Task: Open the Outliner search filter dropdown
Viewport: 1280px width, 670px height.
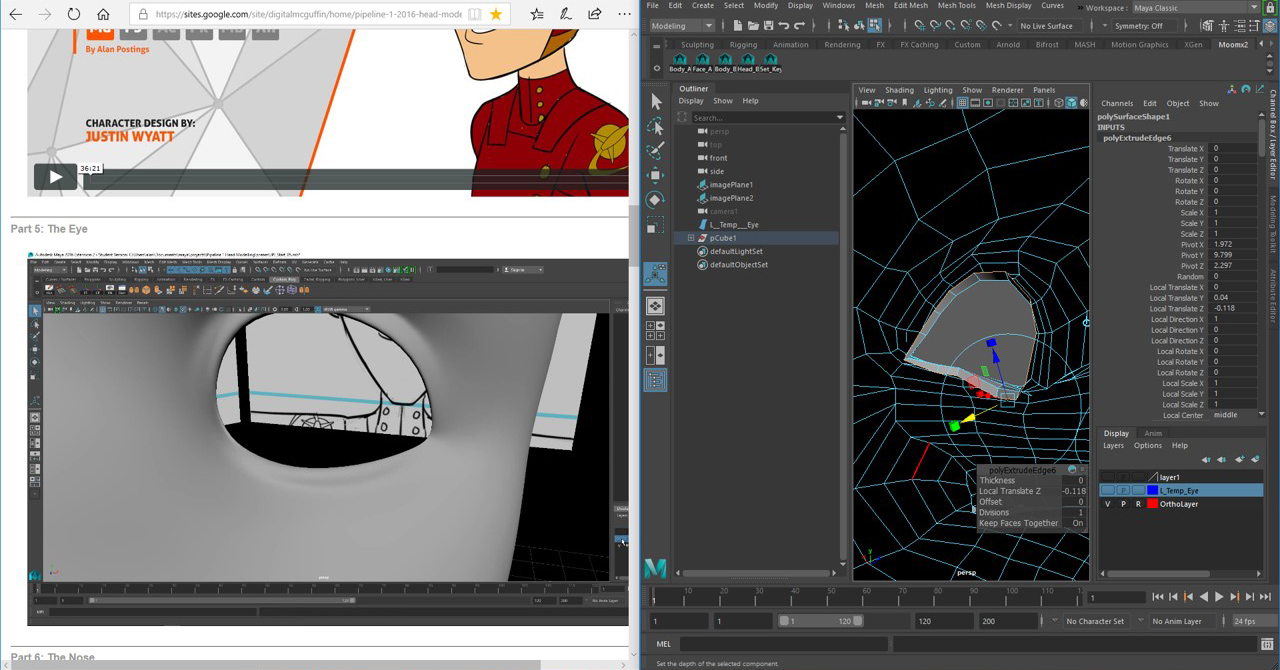Action: tap(841, 118)
